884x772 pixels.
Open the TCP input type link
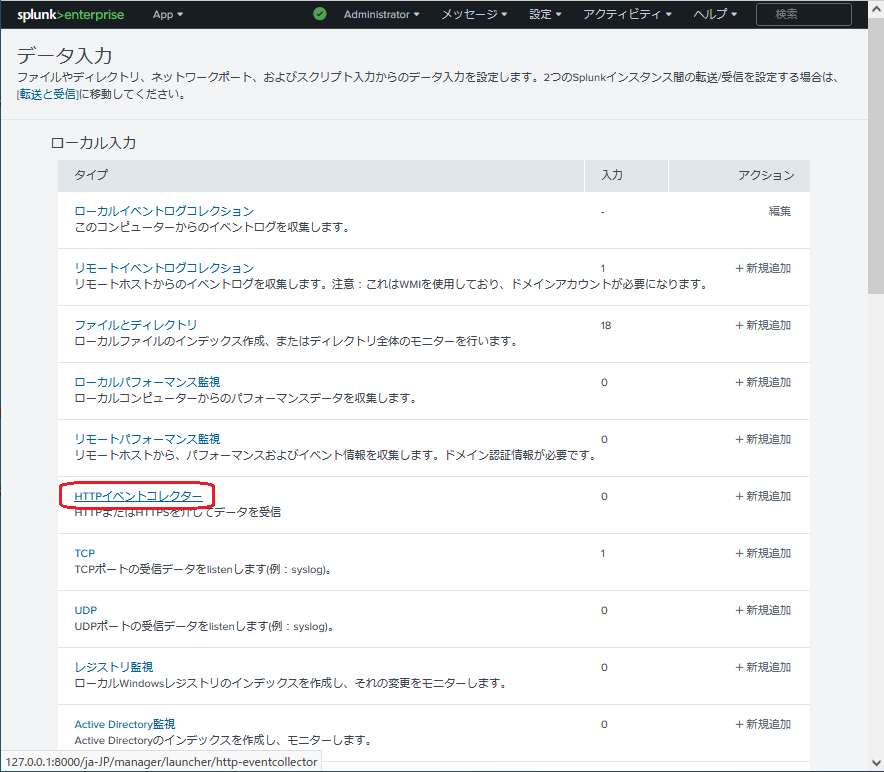(x=85, y=553)
